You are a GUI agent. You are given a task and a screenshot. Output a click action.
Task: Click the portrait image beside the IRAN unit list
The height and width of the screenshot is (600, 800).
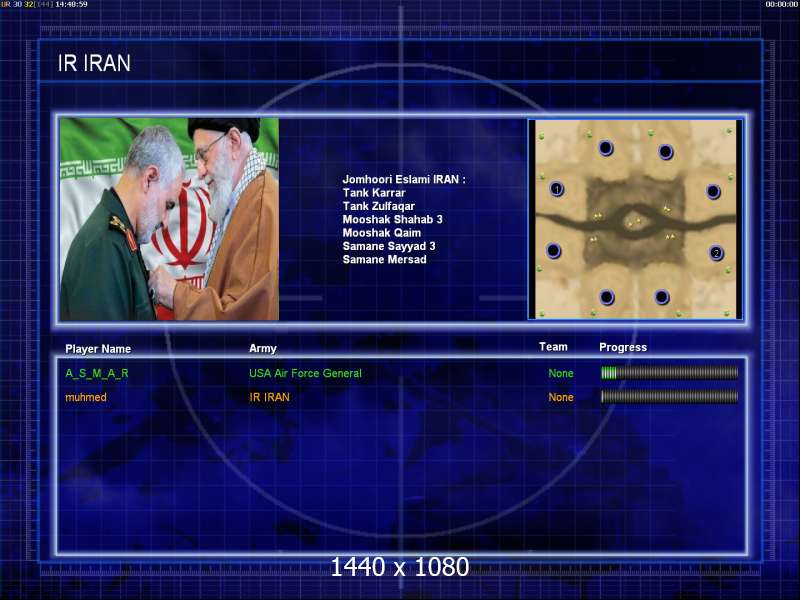pyautogui.click(x=169, y=219)
